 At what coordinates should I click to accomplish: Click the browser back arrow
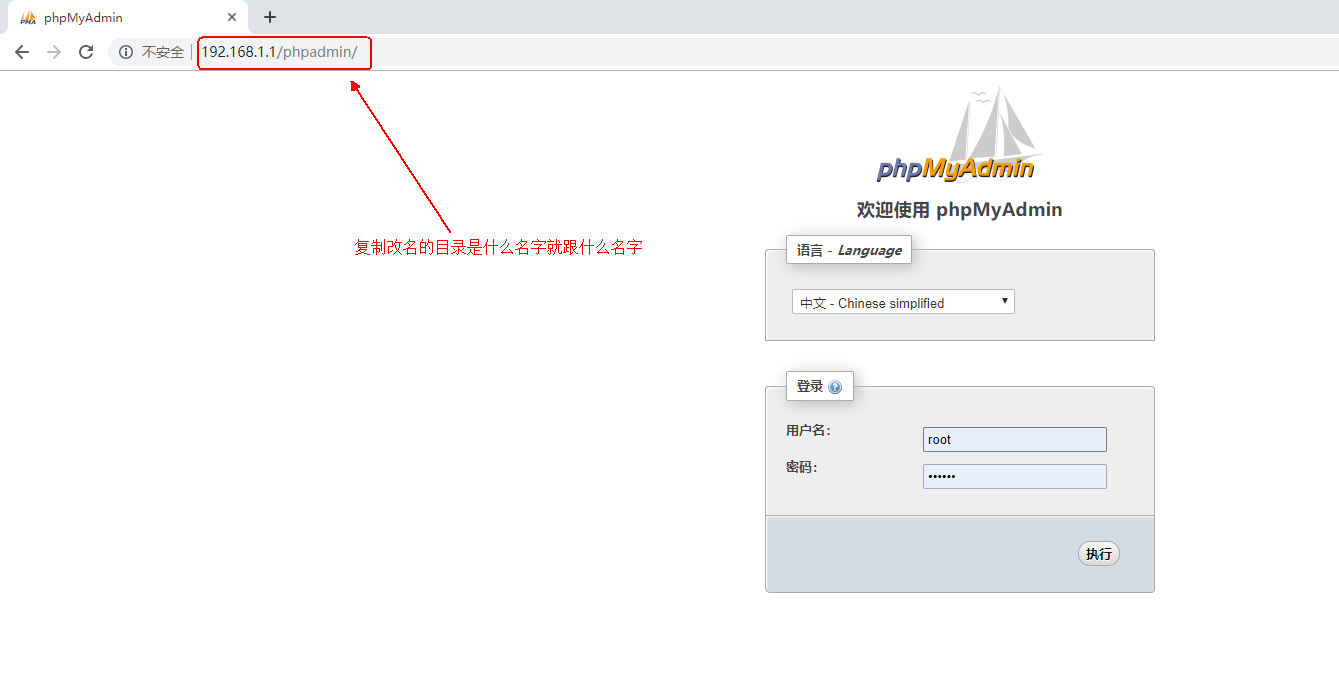point(21,52)
